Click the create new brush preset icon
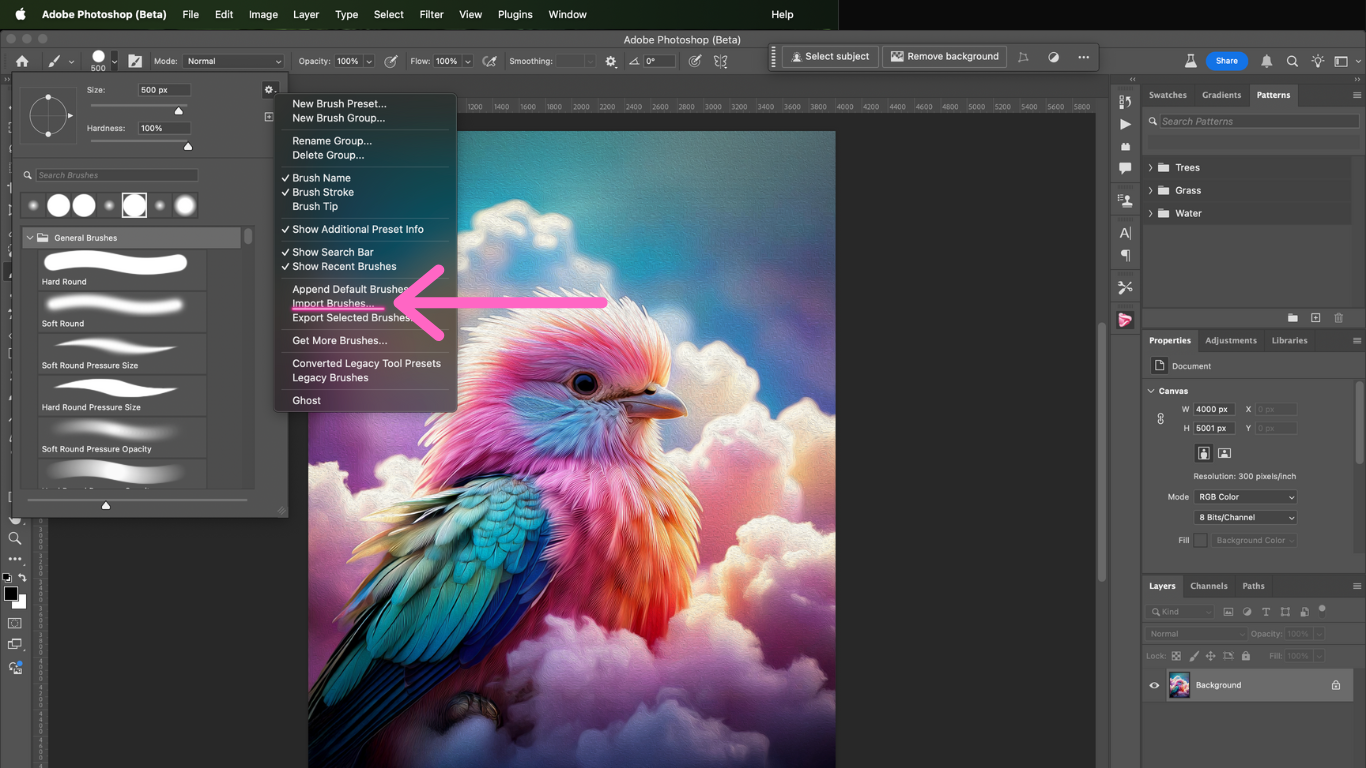The image size is (1366, 768). coord(269,117)
